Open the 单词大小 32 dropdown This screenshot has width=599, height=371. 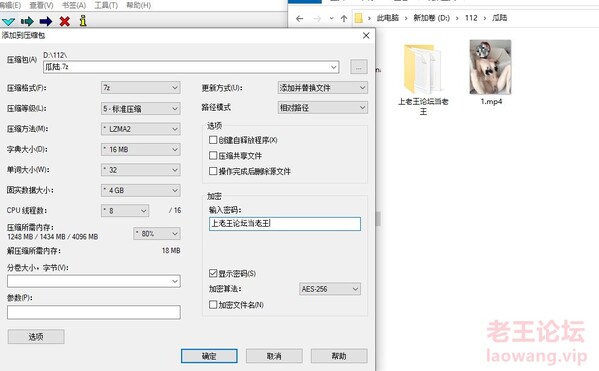tap(140, 170)
